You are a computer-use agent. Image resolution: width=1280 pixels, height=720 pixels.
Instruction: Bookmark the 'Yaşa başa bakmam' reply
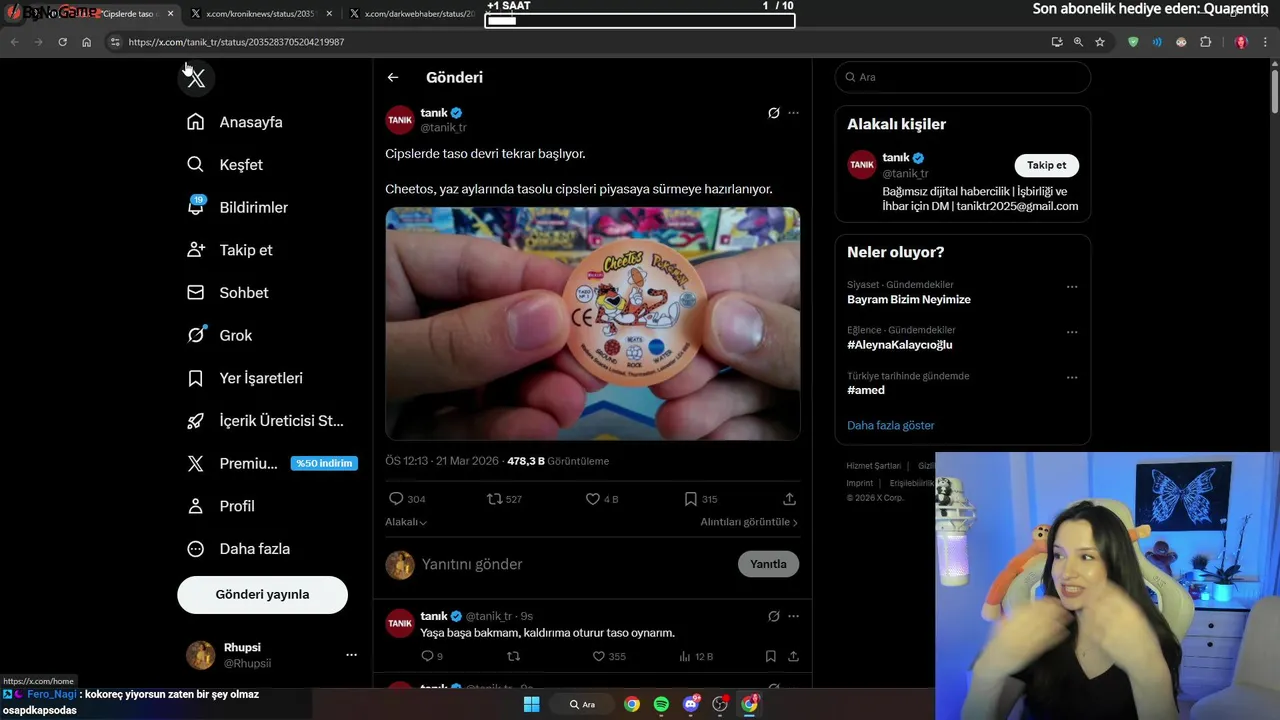[x=770, y=656]
